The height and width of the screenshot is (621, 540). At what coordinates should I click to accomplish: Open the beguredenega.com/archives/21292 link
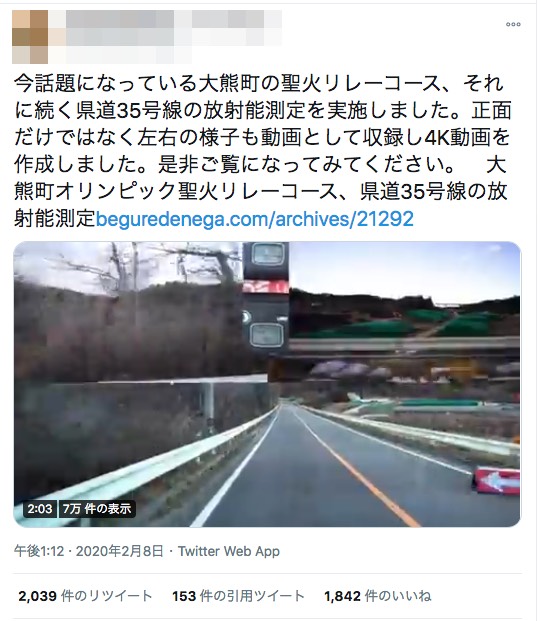(x=255, y=219)
